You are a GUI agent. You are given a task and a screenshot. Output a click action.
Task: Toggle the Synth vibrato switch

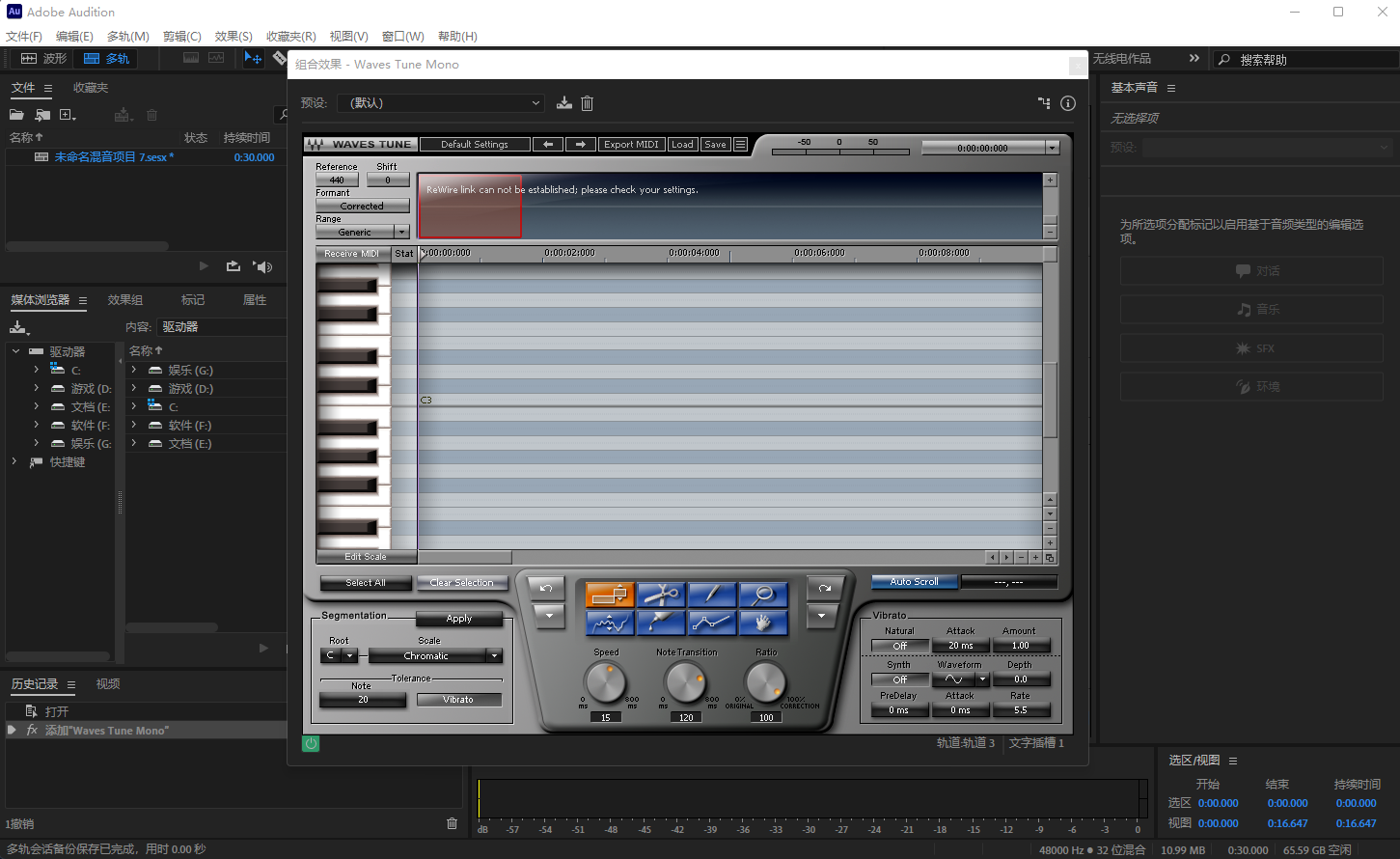898,679
